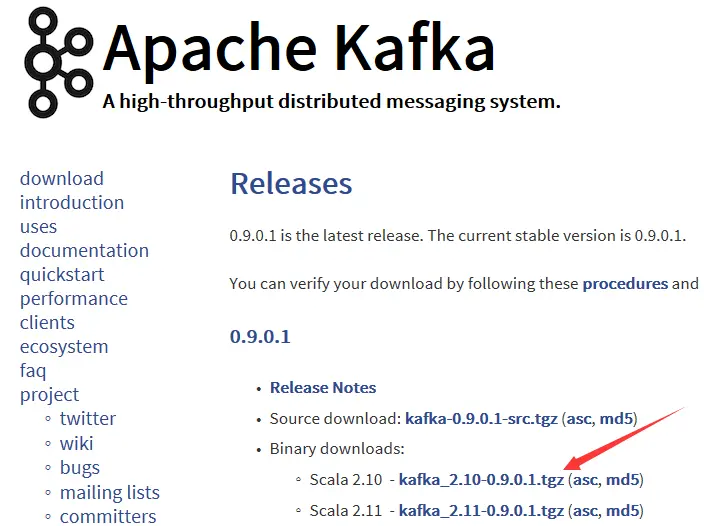
Task: Click the latest release sentence text
Action: 326,236
